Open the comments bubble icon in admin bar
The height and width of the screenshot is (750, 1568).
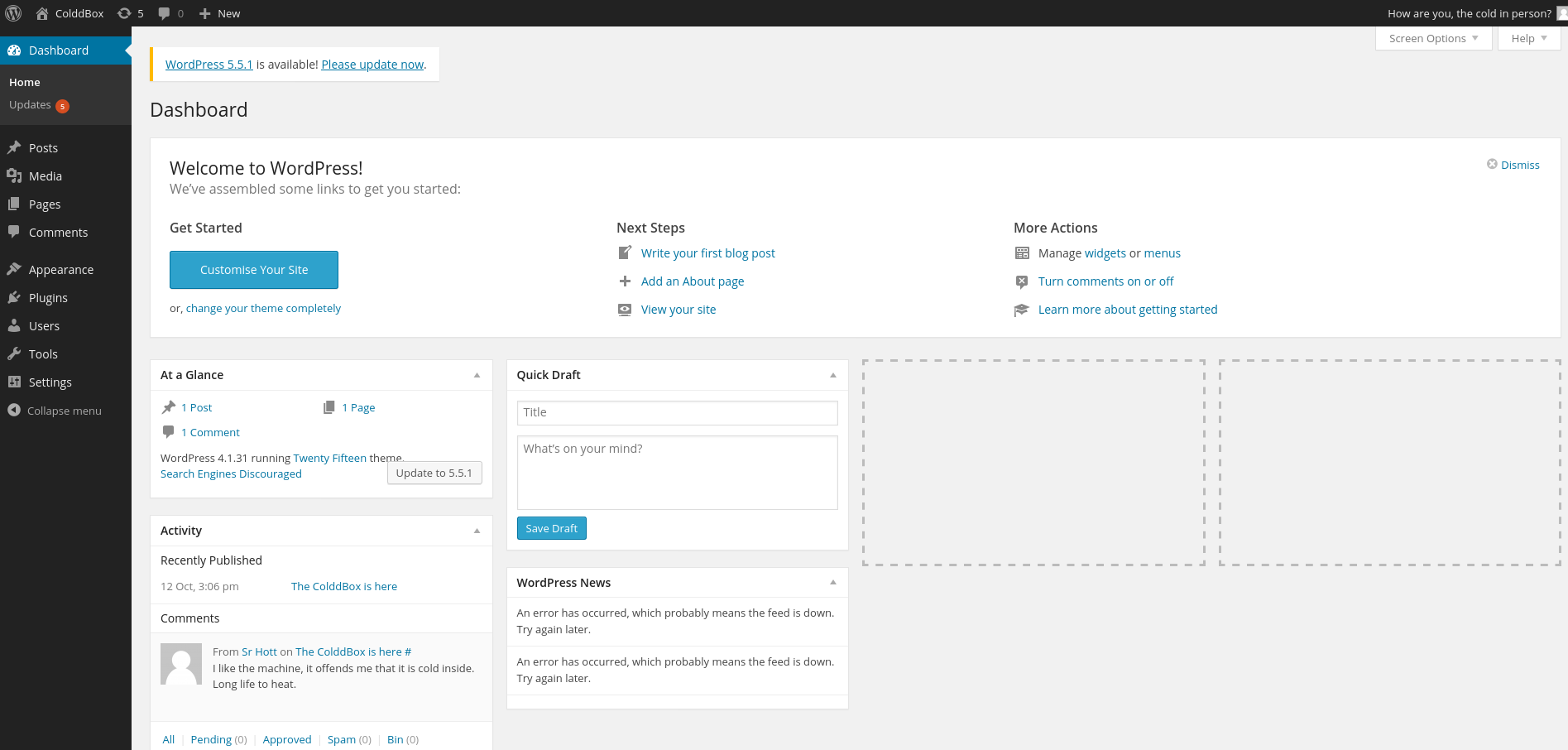(164, 13)
